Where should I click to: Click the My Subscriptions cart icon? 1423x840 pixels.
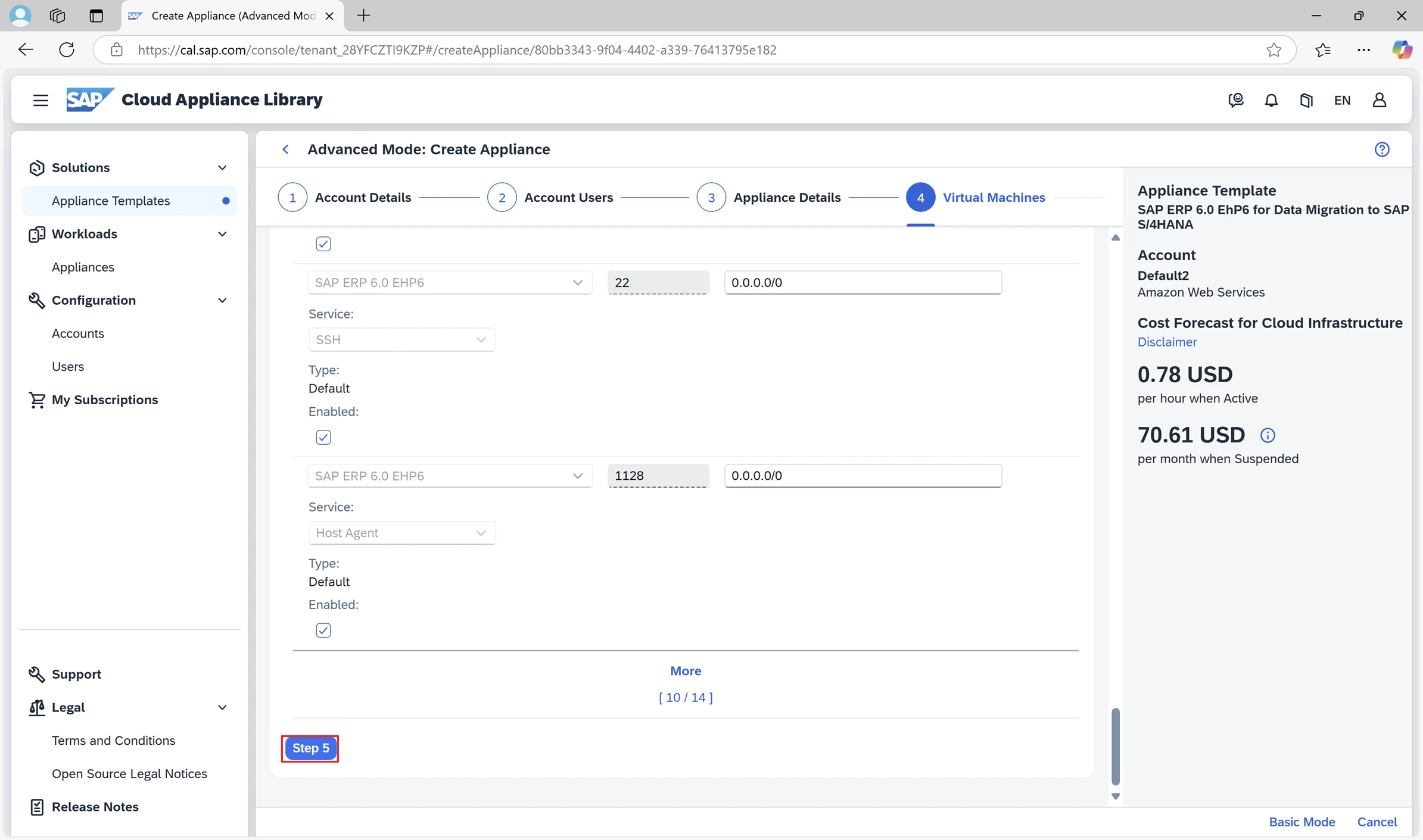pyautogui.click(x=37, y=400)
